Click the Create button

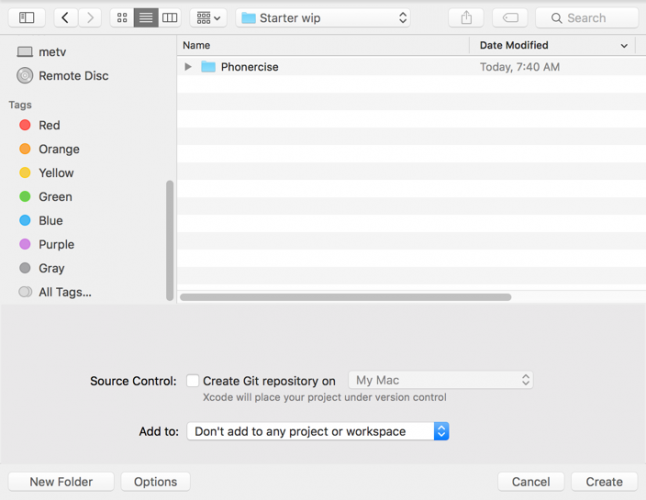pyautogui.click(x=604, y=482)
